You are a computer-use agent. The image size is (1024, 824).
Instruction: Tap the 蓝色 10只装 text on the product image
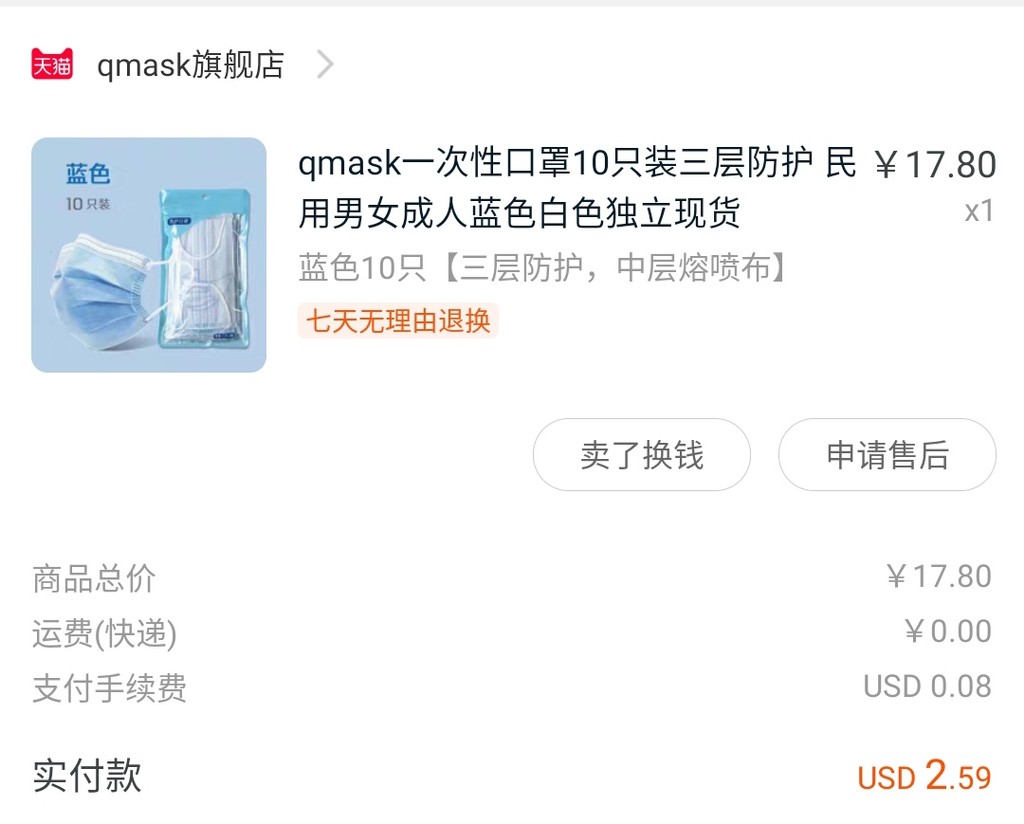[88, 187]
